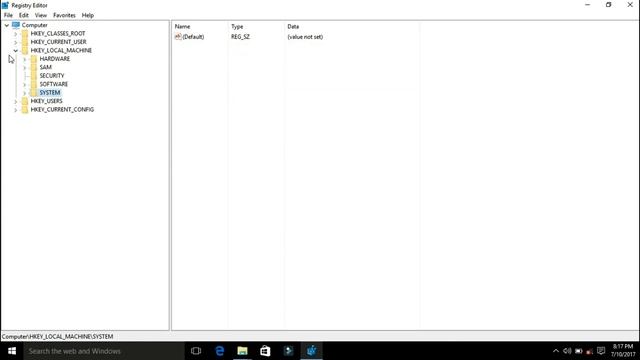Select the (Default) value name
The image size is (640, 360).
click(193, 37)
